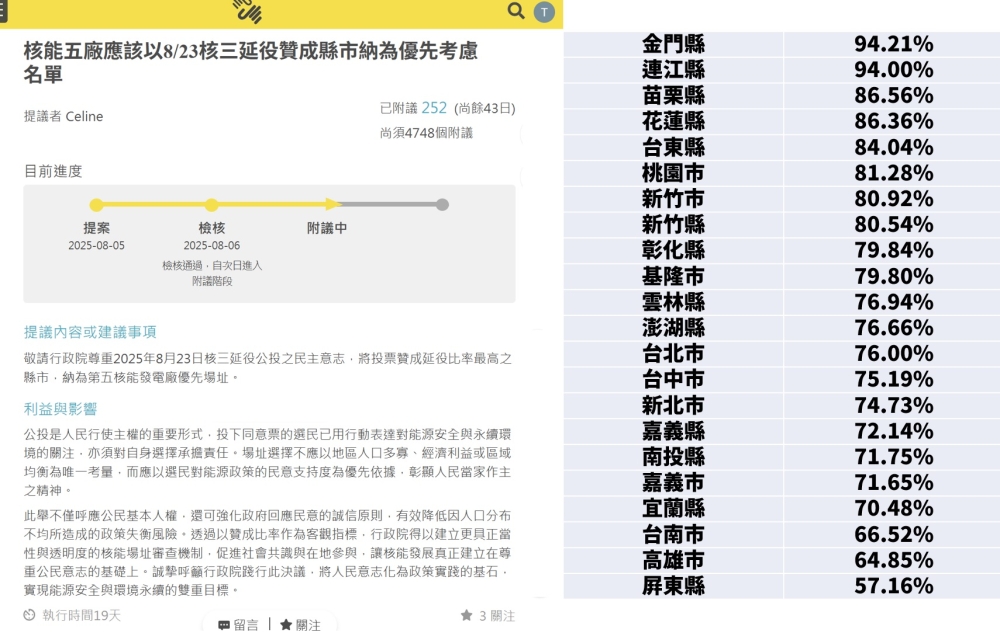
Task: Click the 屏東縣 57.16% table row
Action: (x=780, y=586)
